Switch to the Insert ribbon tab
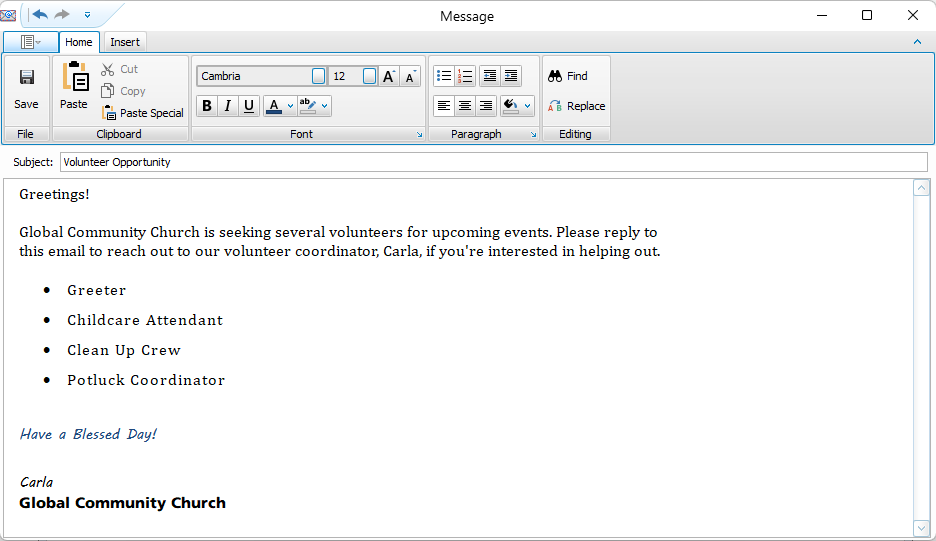The height and width of the screenshot is (541, 936). click(x=125, y=42)
